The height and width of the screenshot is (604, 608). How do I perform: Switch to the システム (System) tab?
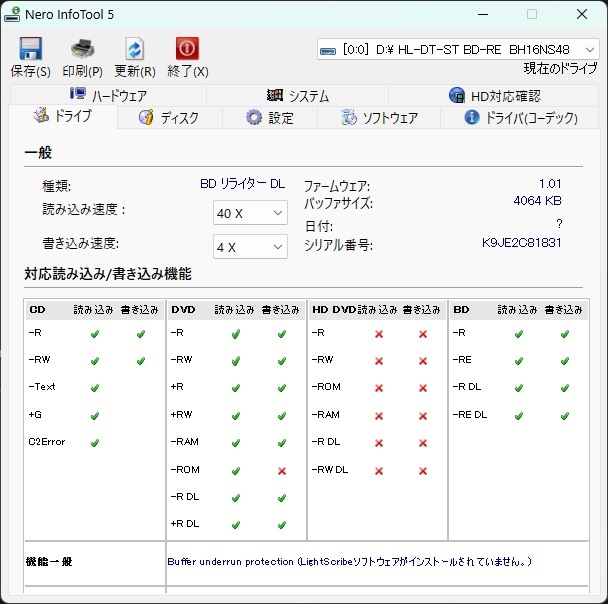click(298, 96)
